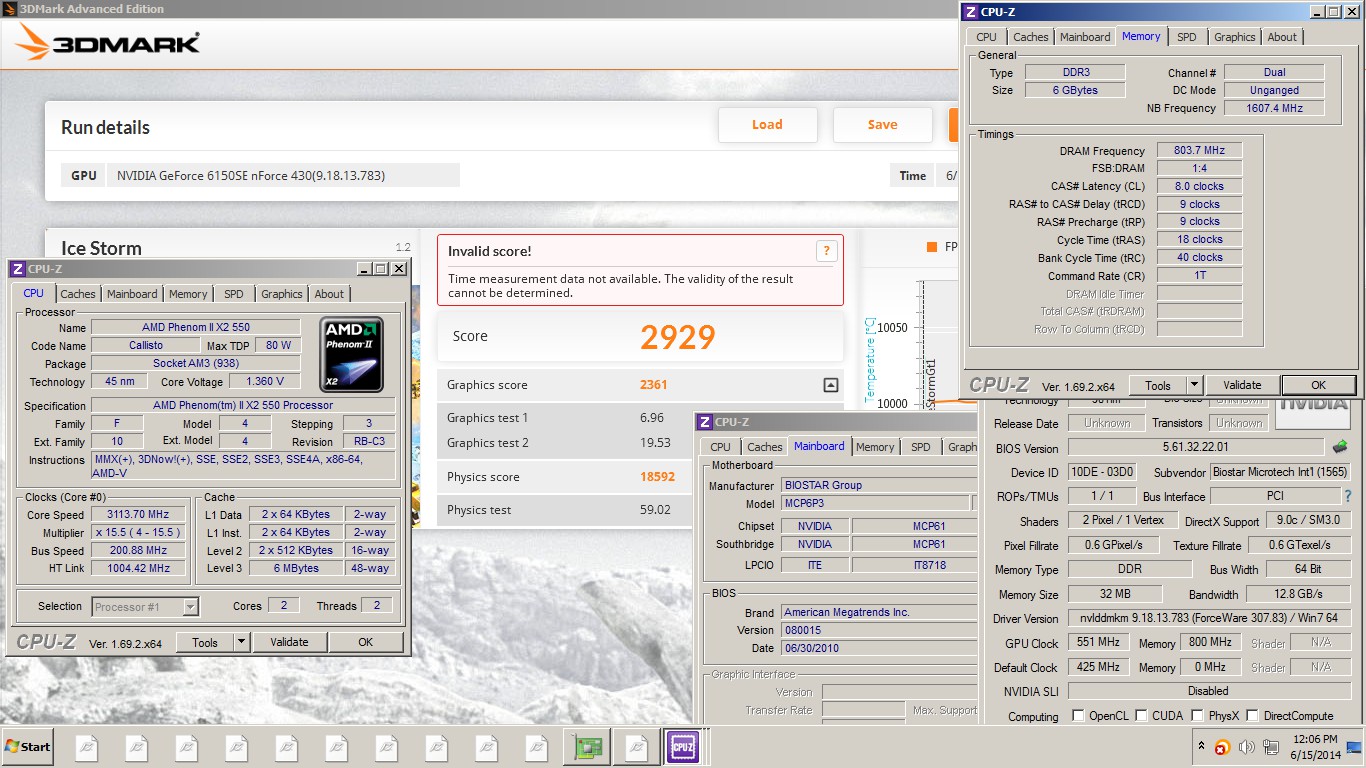The height and width of the screenshot is (768, 1366).
Task: Click the overall score value 2929
Action: point(677,337)
